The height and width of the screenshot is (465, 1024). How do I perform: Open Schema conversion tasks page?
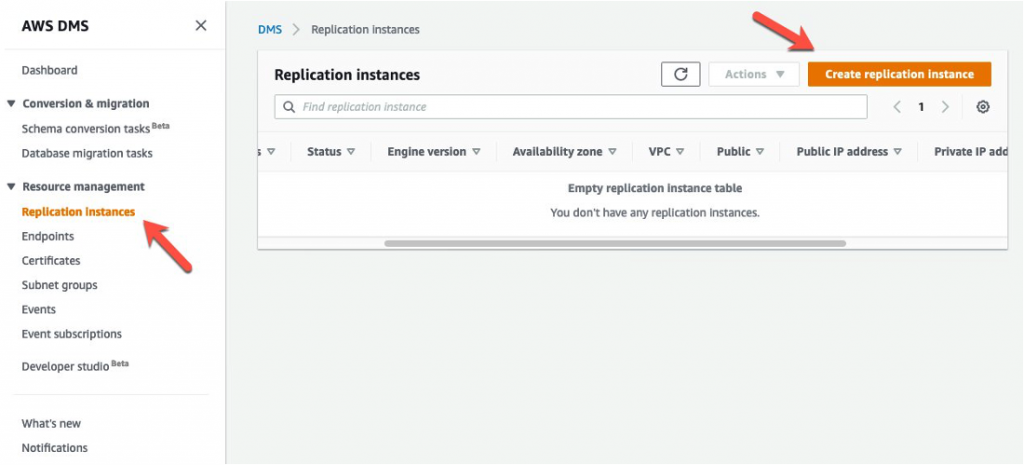point(95,128)
